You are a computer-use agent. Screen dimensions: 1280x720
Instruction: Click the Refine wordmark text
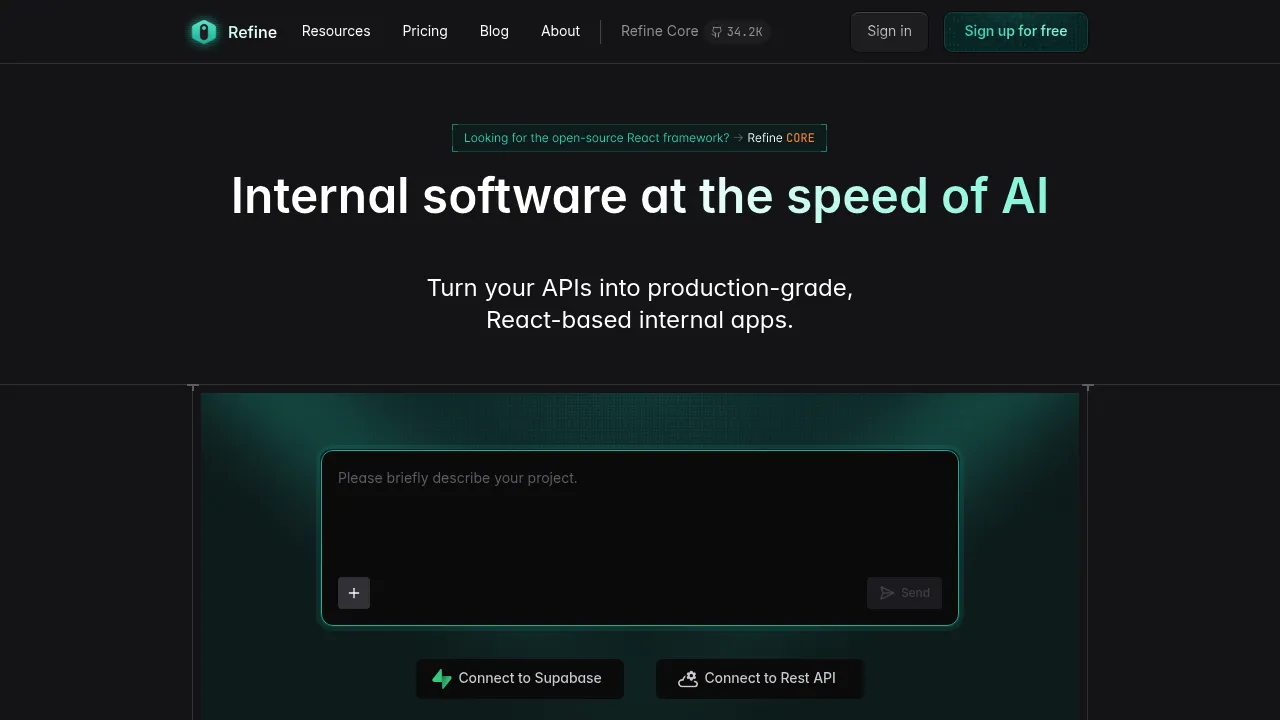(x=252, y=32)
